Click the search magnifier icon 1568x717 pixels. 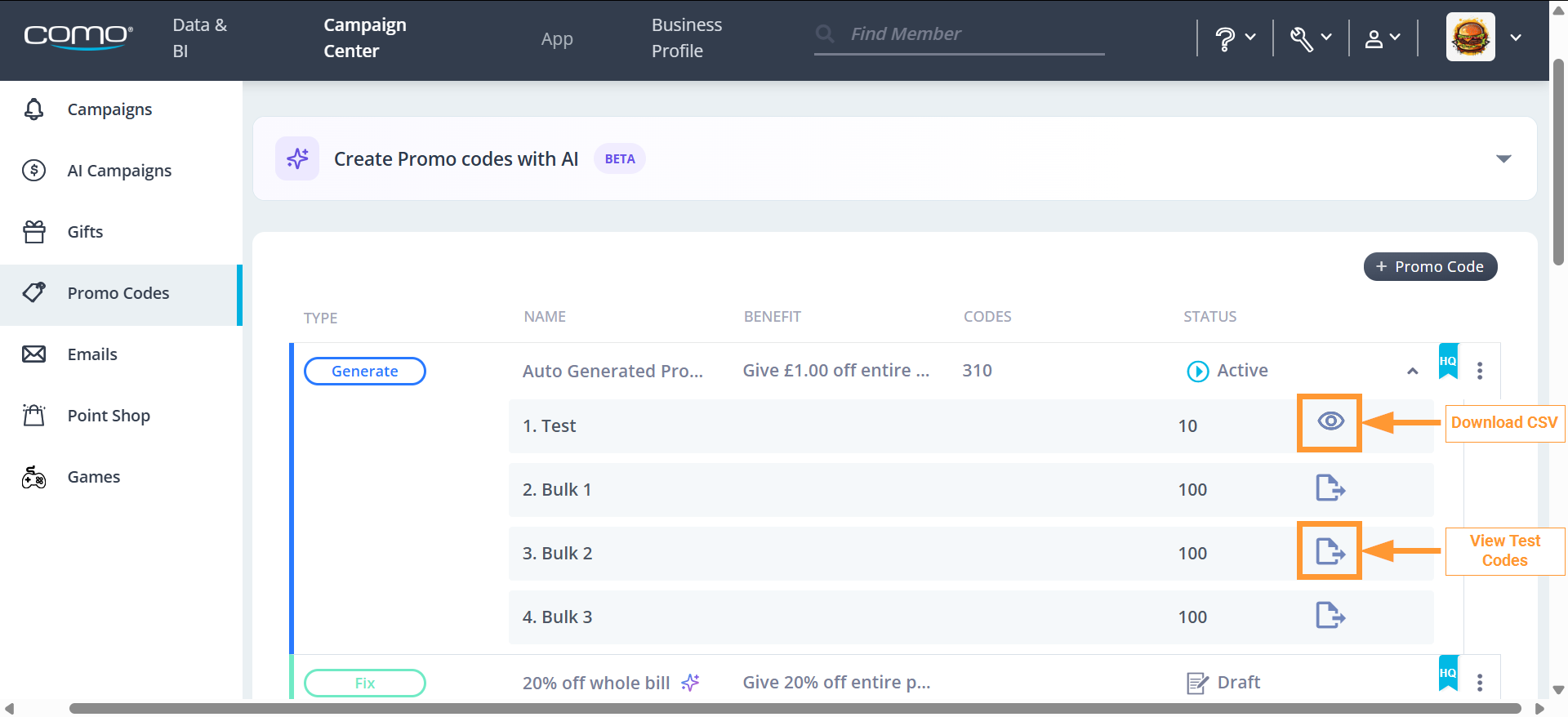(x=825, y=33)
